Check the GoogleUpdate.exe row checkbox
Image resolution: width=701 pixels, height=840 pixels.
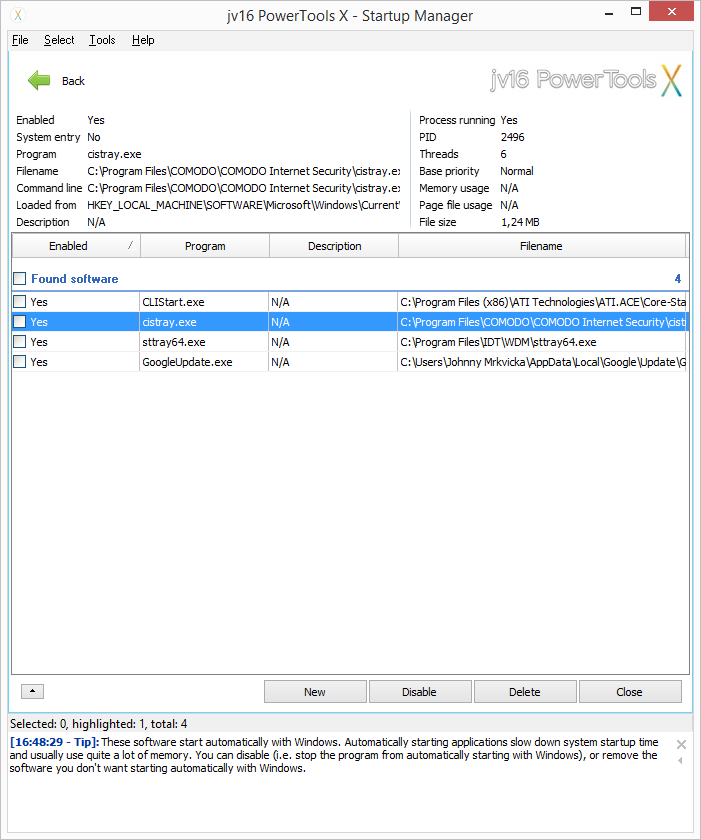click(20, 362)
